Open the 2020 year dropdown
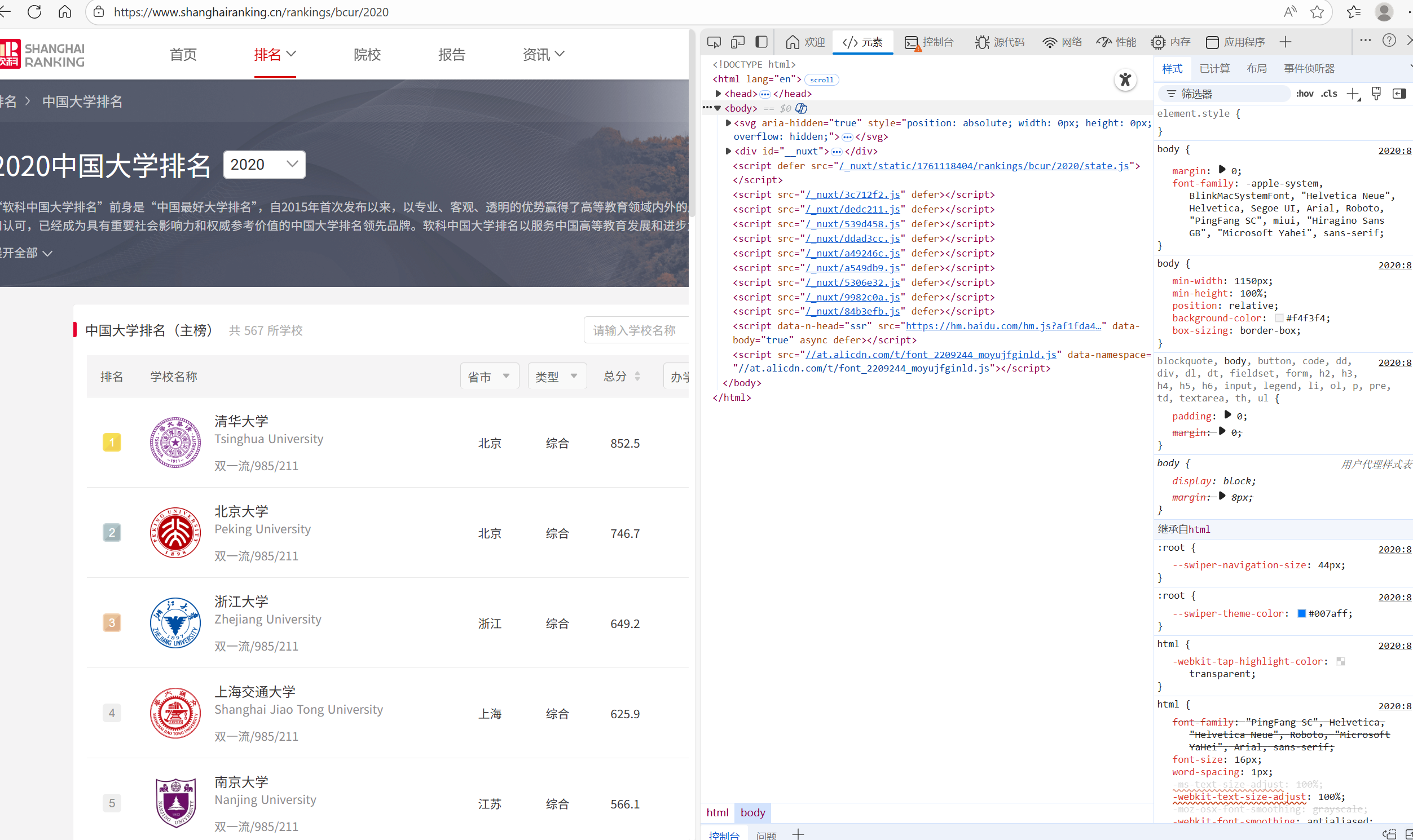1413x840 pixels. 264,165
